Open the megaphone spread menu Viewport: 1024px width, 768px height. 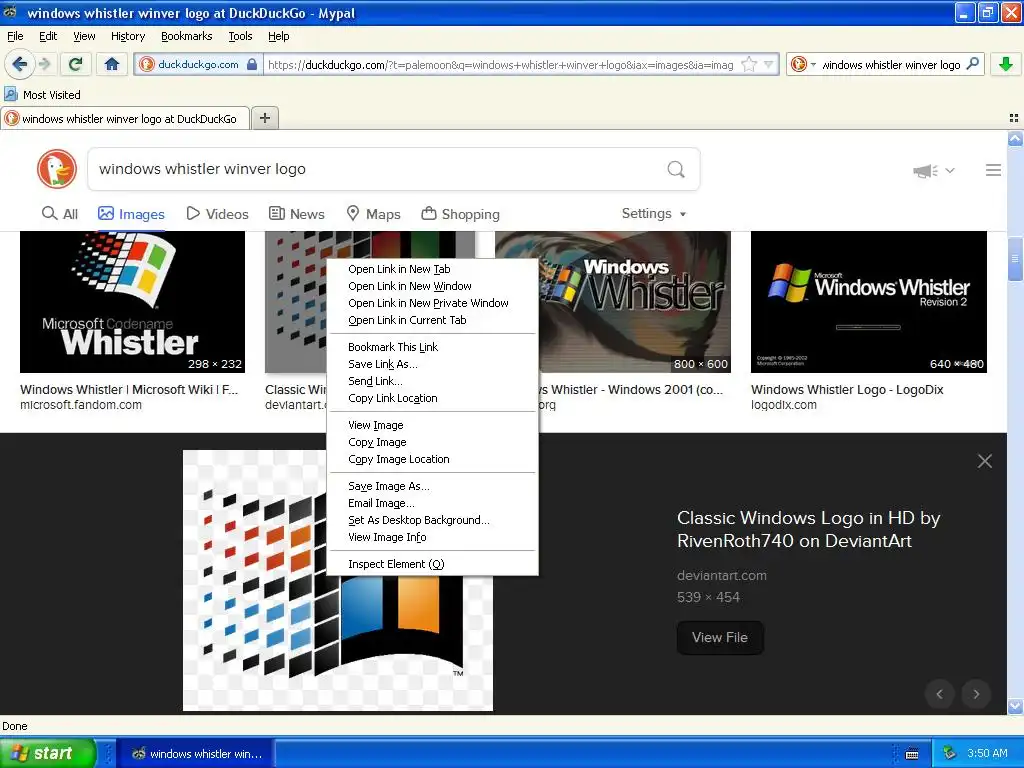(x=934, y=170)
